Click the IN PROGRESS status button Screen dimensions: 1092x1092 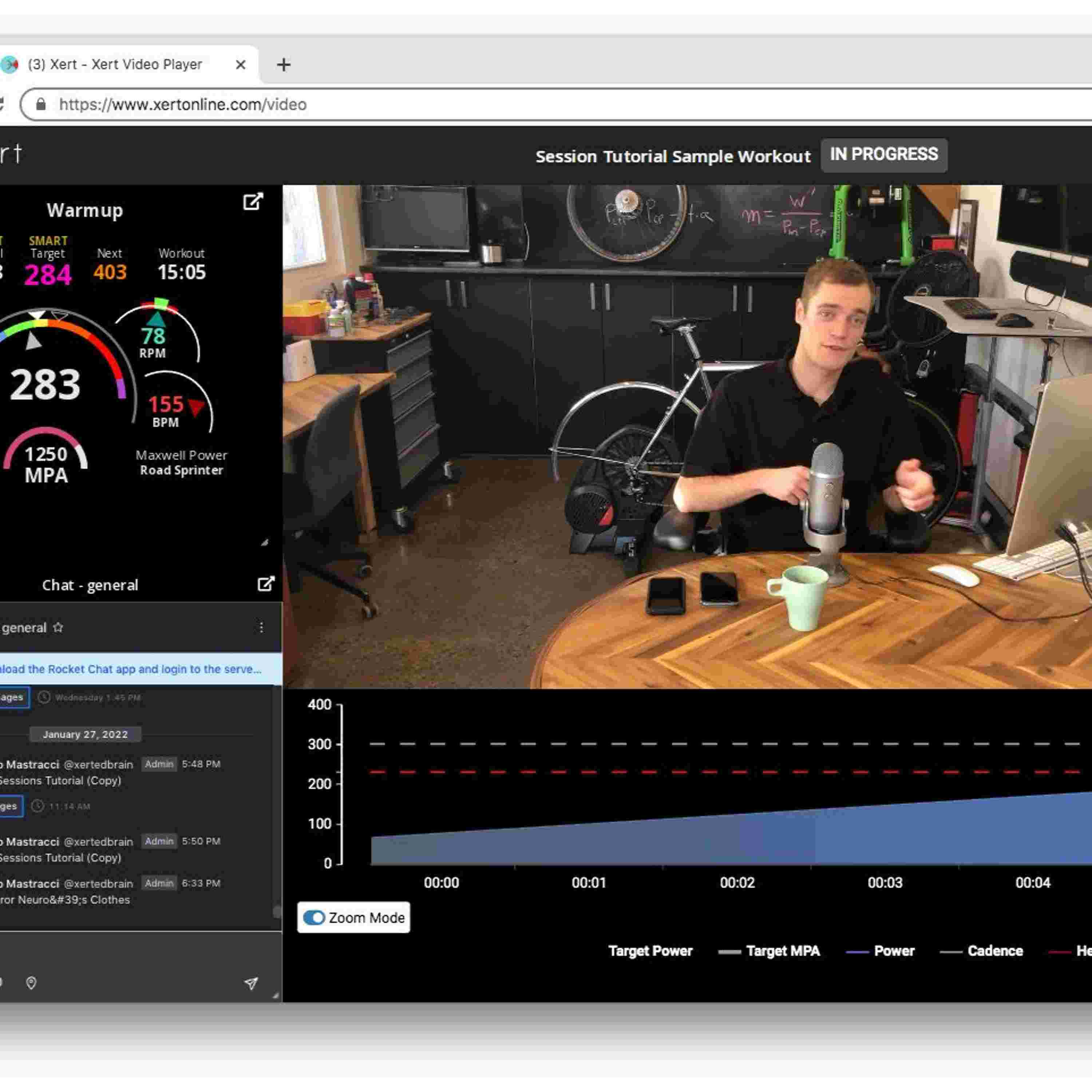pos(883,155)
